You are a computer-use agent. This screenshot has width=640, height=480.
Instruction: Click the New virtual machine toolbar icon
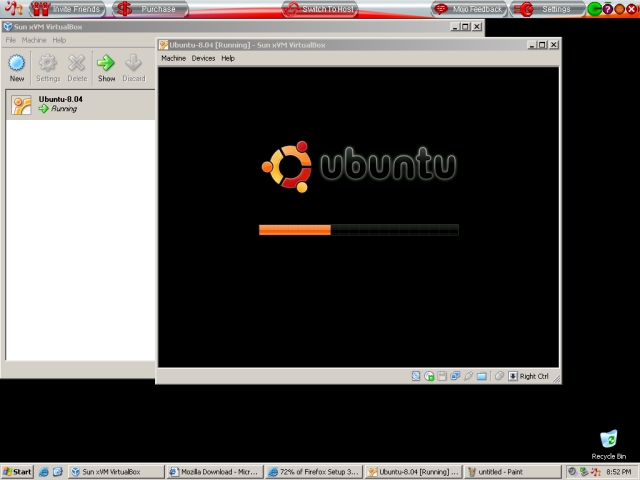[17, 63]
